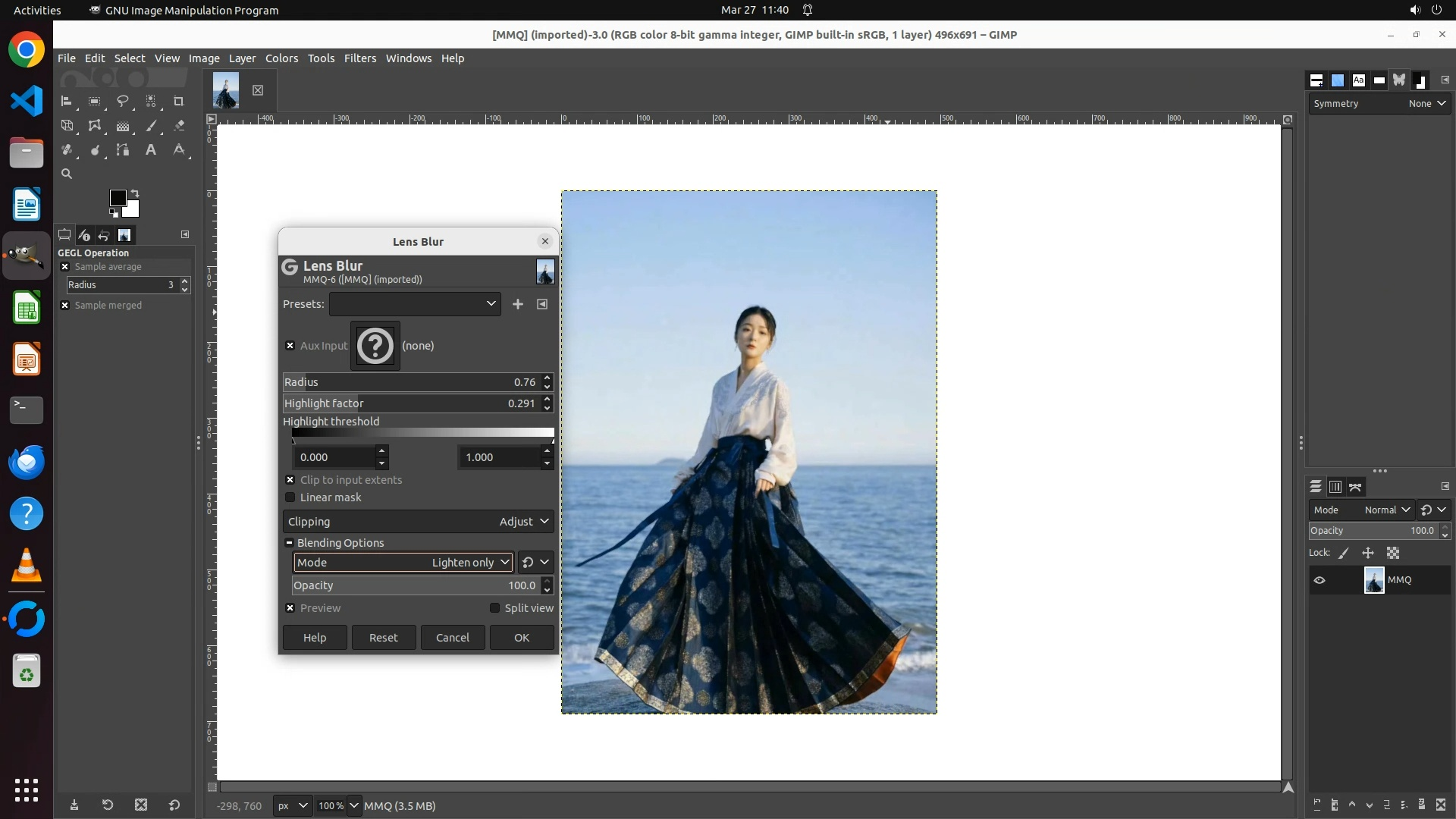The image size is (1456, 819).
Task: Open the Filters menu
Action: coord(359,58)
